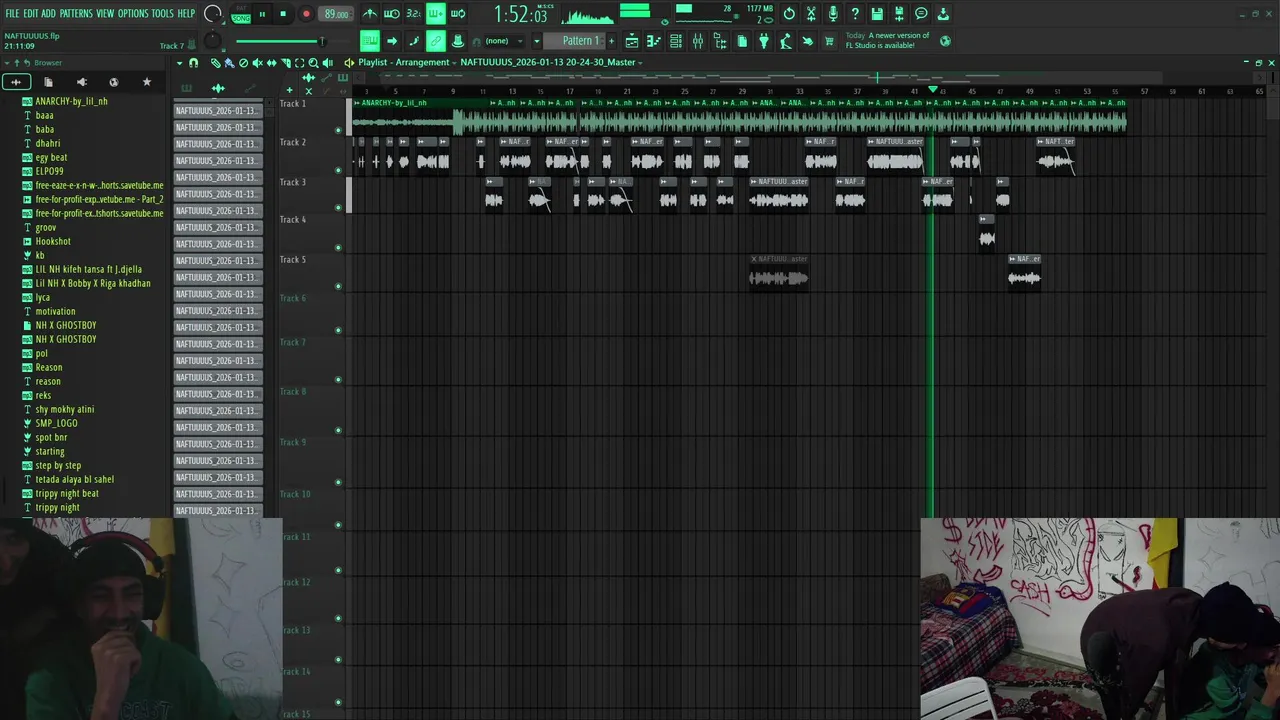
Task: Click the time display 1:52:03
Action: click(522, 15)
